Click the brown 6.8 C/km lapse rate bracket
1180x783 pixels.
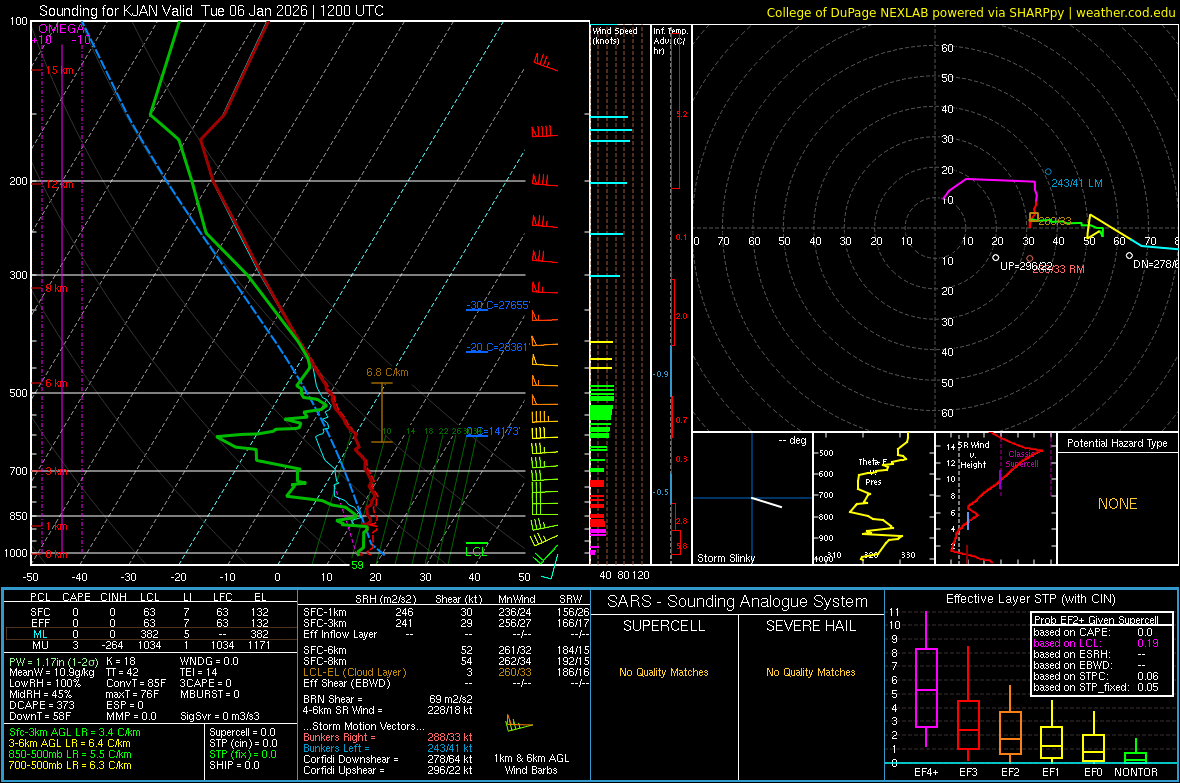[382, 413]
